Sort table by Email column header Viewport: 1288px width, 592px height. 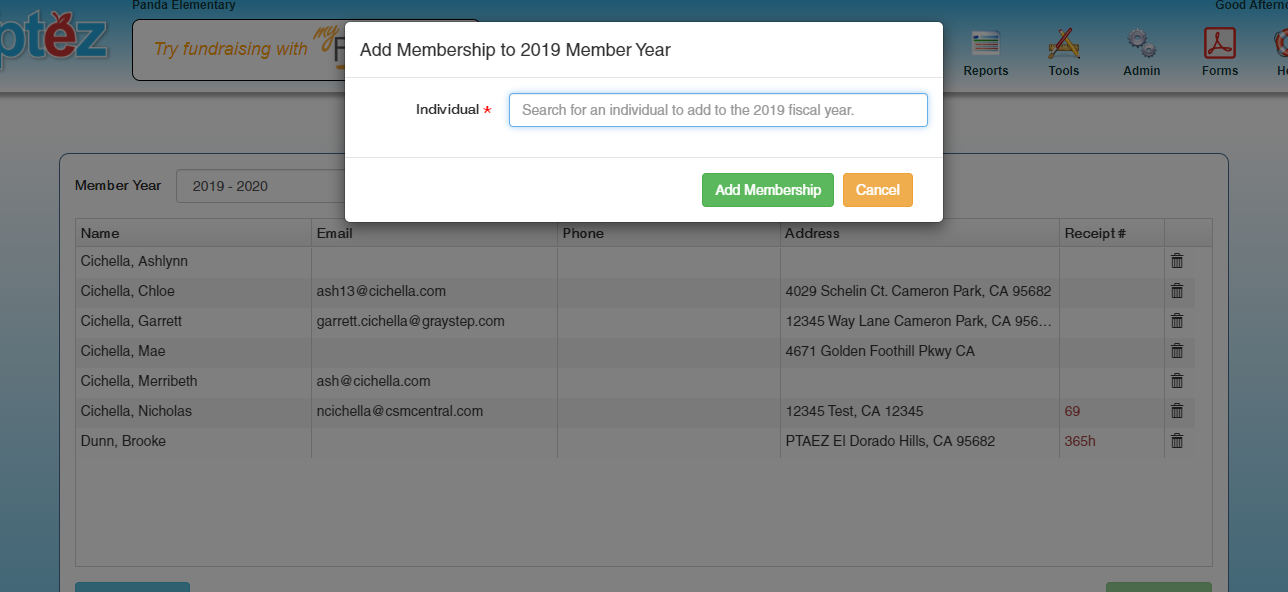(334, 233)
